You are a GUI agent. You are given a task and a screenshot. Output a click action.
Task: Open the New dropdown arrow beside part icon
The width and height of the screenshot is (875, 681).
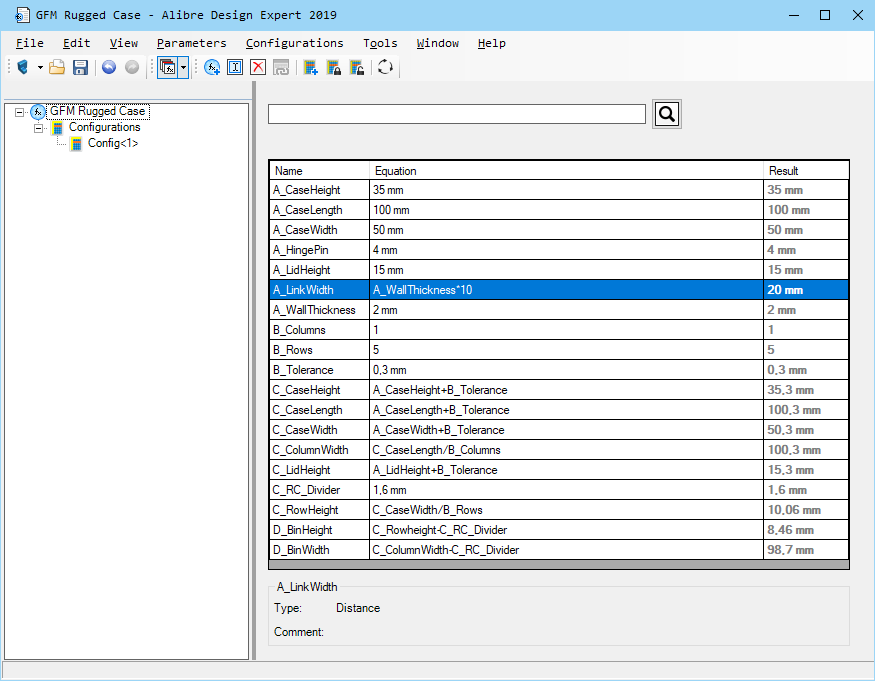coord(40,68)
